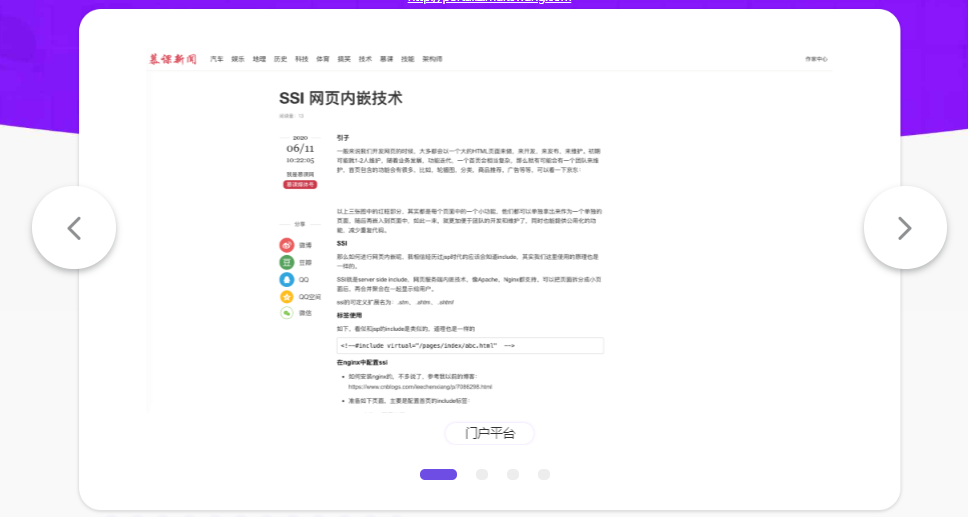Click the 门户平台 label button
968x517 pixels.
(x=490, y=433)
